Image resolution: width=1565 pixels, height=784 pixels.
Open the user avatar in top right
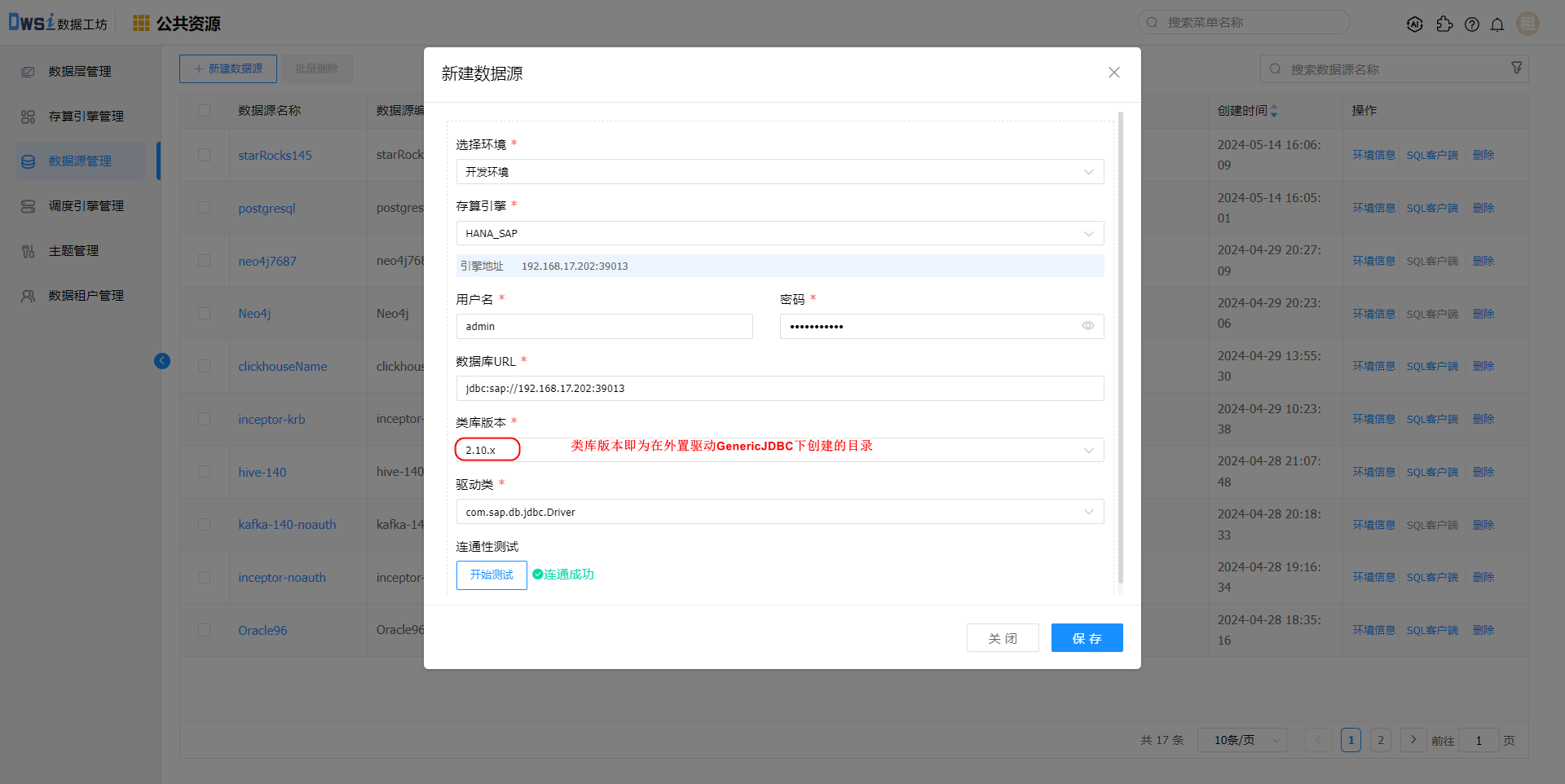click(x=1528, y=24)
